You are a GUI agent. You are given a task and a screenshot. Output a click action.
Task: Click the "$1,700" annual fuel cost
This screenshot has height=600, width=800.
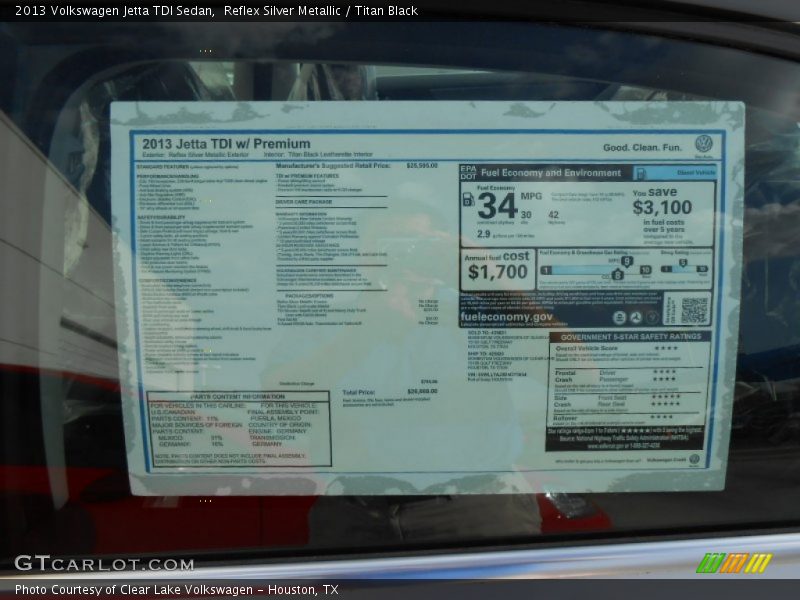coord(497,272)
